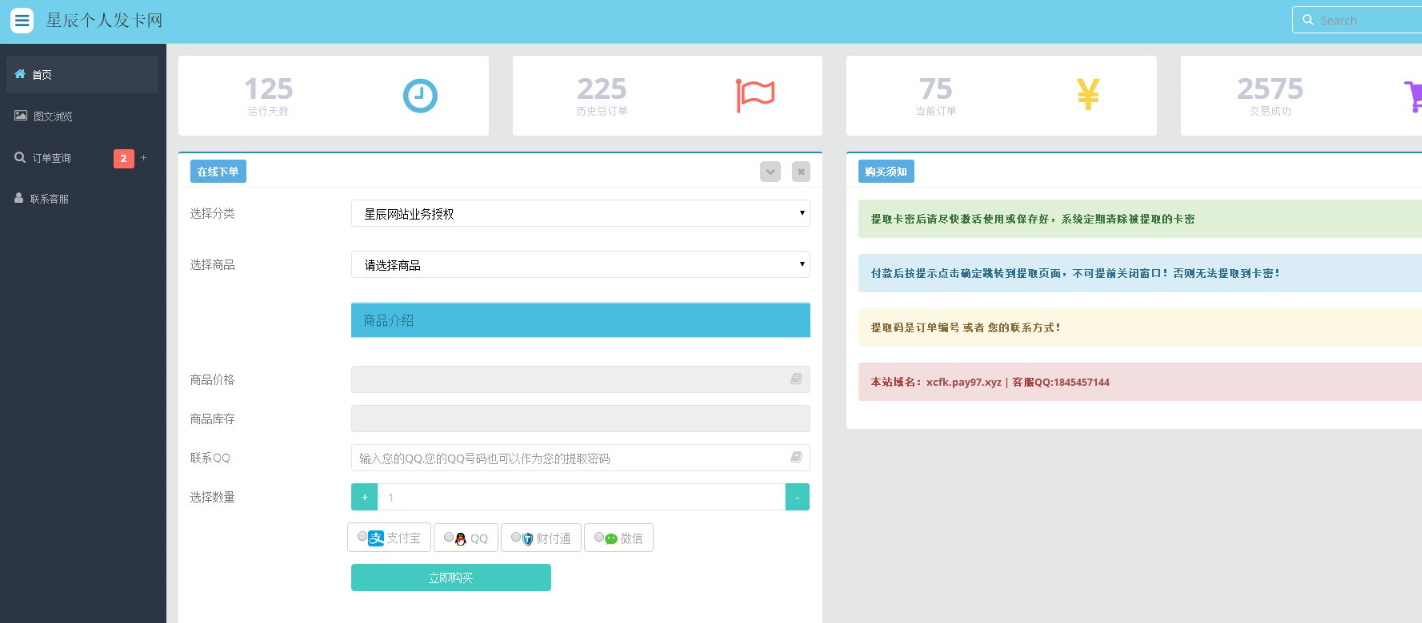Click the red 2 badge on 订单查询
This screenshot has width=1422, height=623.
[x=124, y=158]
